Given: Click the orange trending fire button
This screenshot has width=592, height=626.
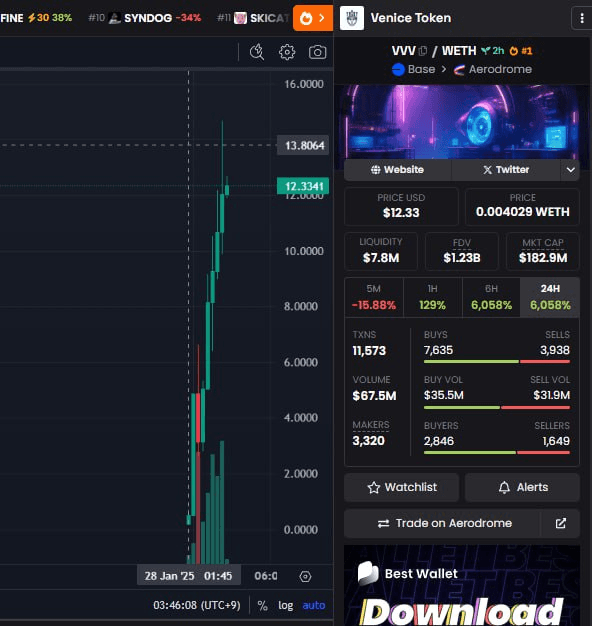Looking at the screenshot, I should click(313, 18).
